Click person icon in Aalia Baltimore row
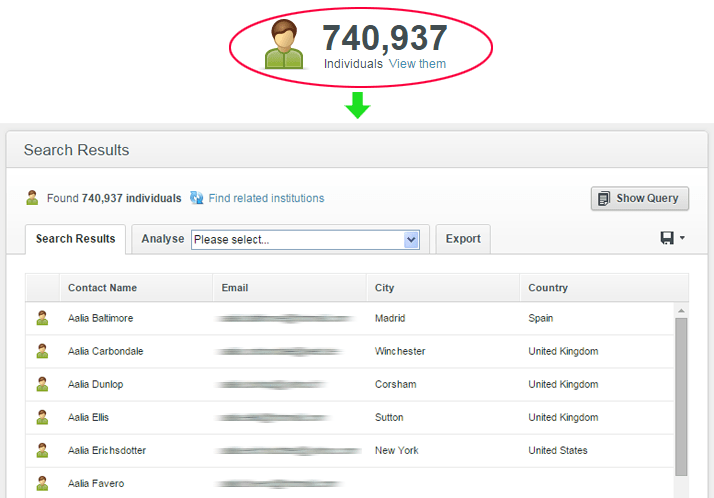The image size is (714, 498). (42, 318)
